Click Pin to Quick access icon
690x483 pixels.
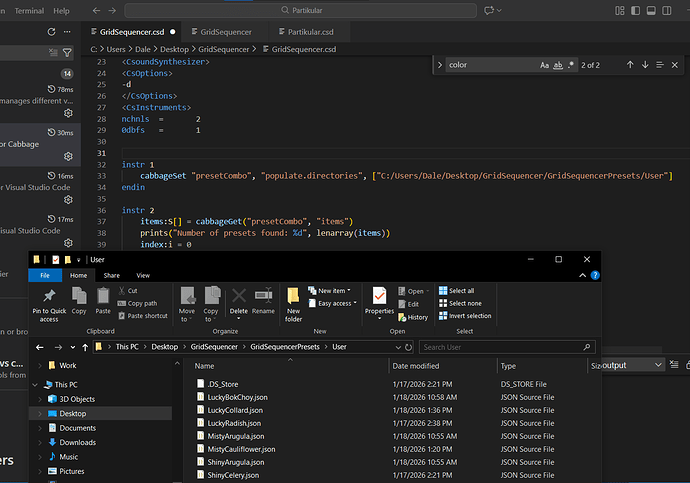click(x=50, y=296)
